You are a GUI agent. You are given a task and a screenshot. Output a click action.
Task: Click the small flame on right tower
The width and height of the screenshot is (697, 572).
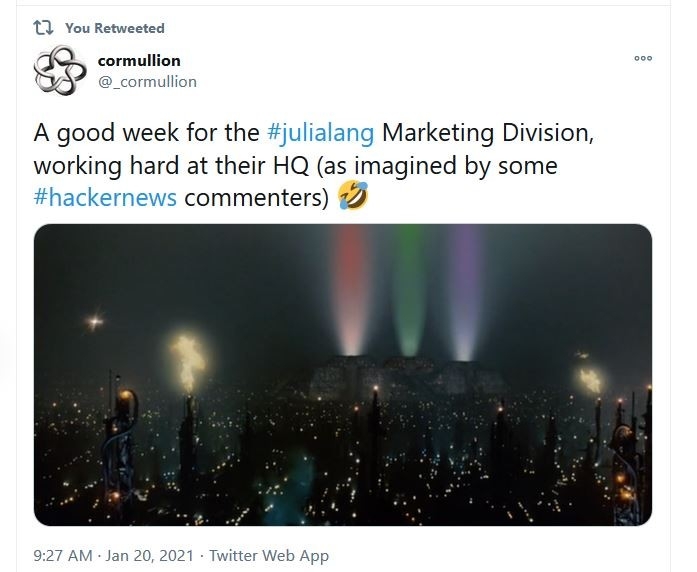click(591, 380)
